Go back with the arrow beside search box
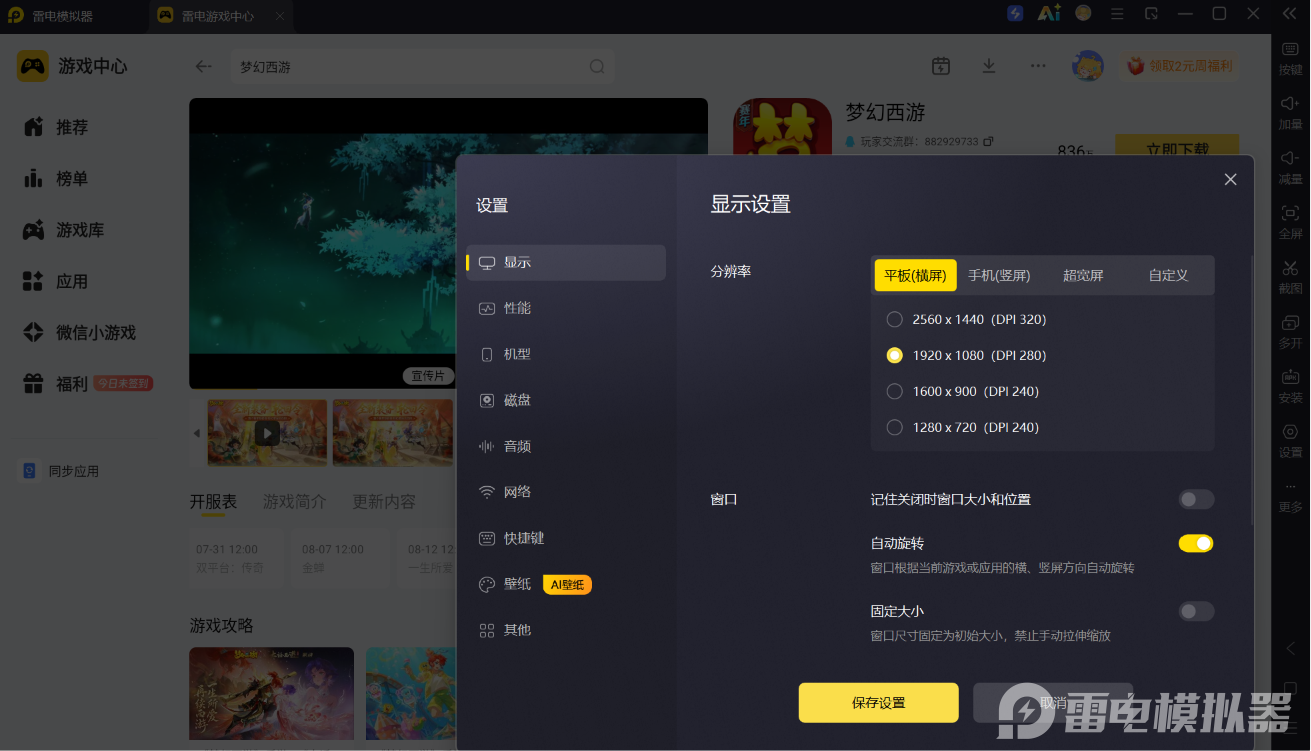The height and width of the screenshot is (751, 1311). [204, 67]
